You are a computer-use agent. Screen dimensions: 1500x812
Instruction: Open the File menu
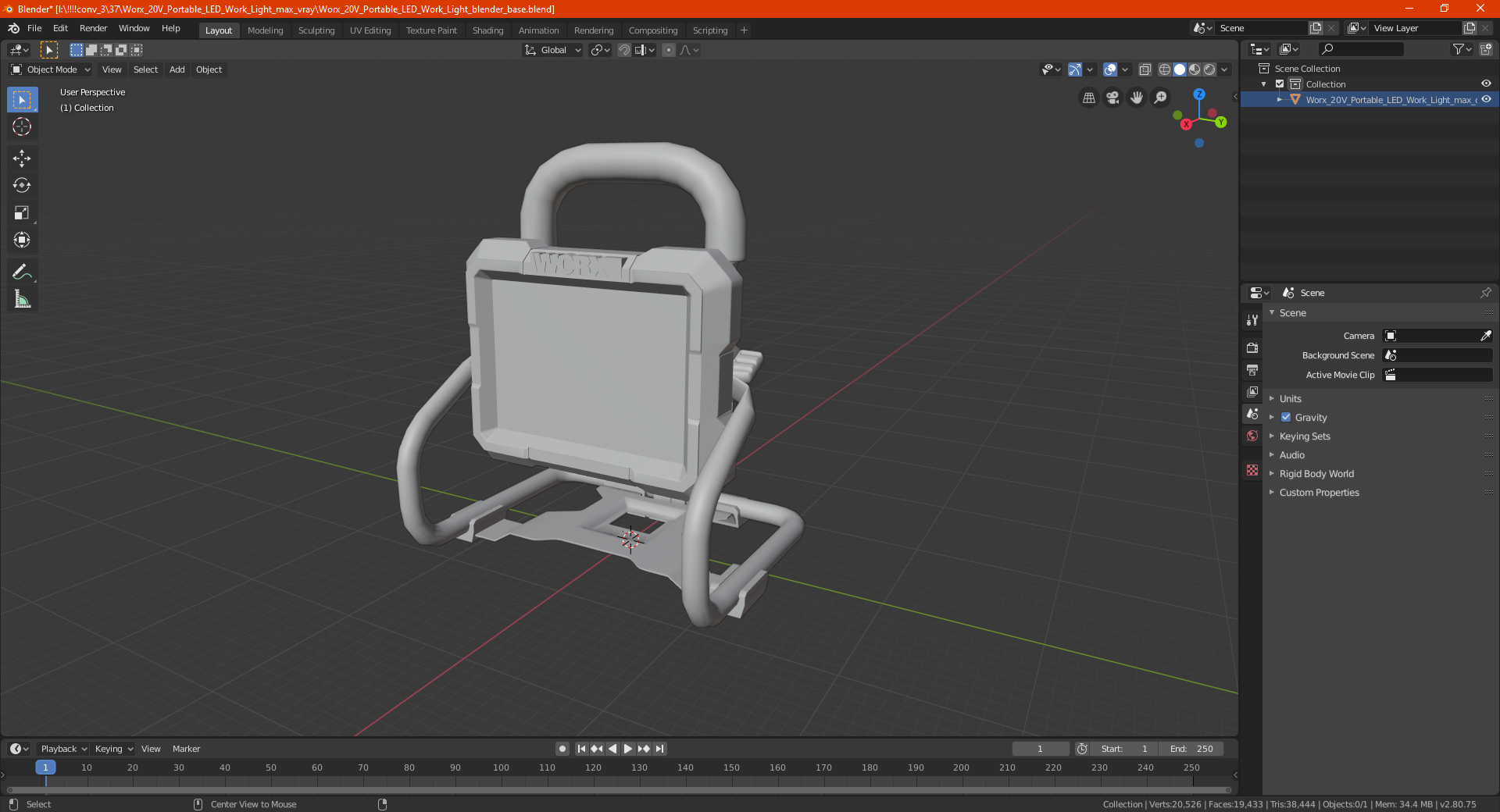coord(34,28)
